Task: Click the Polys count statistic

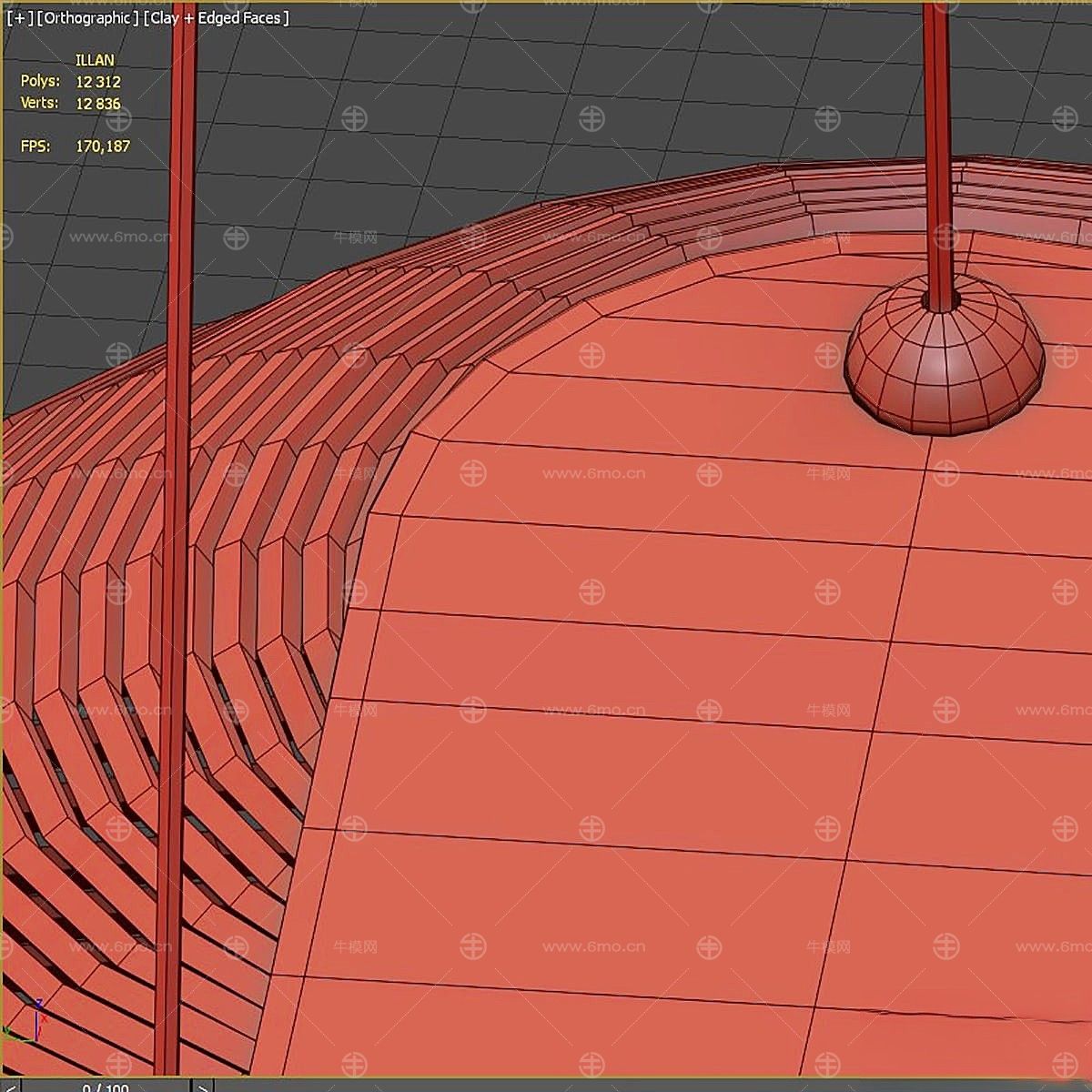Action: click(97, 82)
